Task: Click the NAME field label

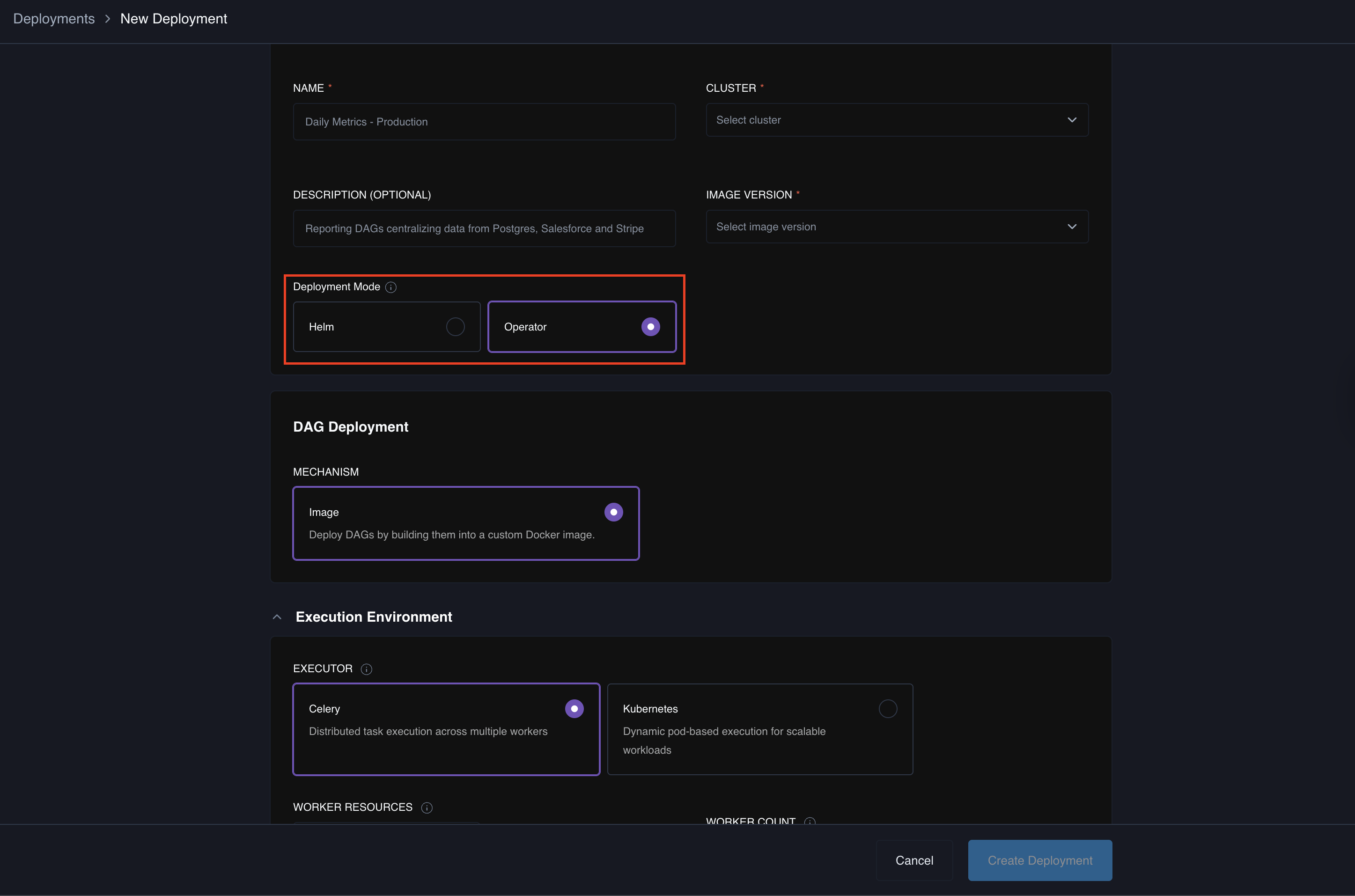Action: (309, 88)
